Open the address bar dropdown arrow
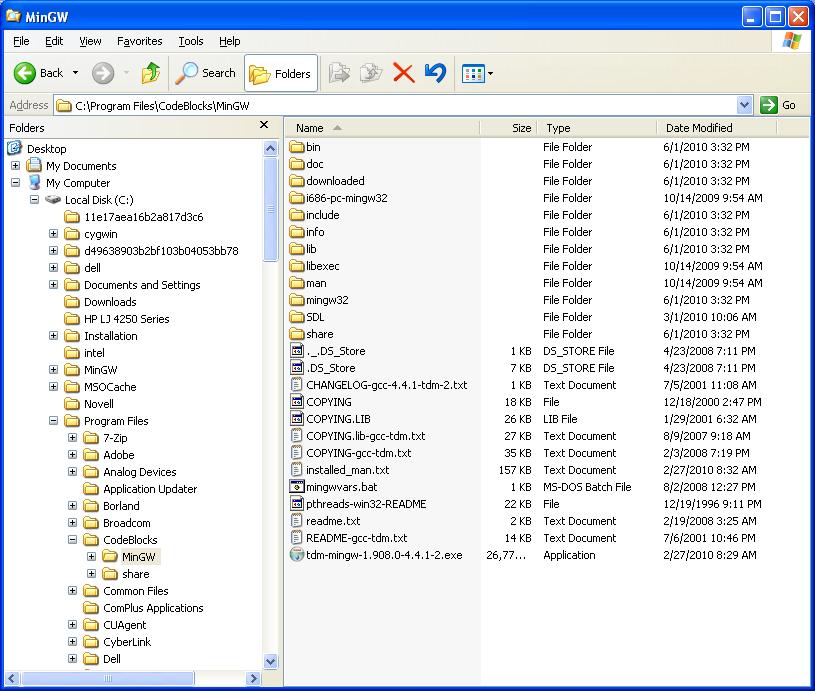Image resolution: width=815 pixels, height=691 pixels. point(744,105)
